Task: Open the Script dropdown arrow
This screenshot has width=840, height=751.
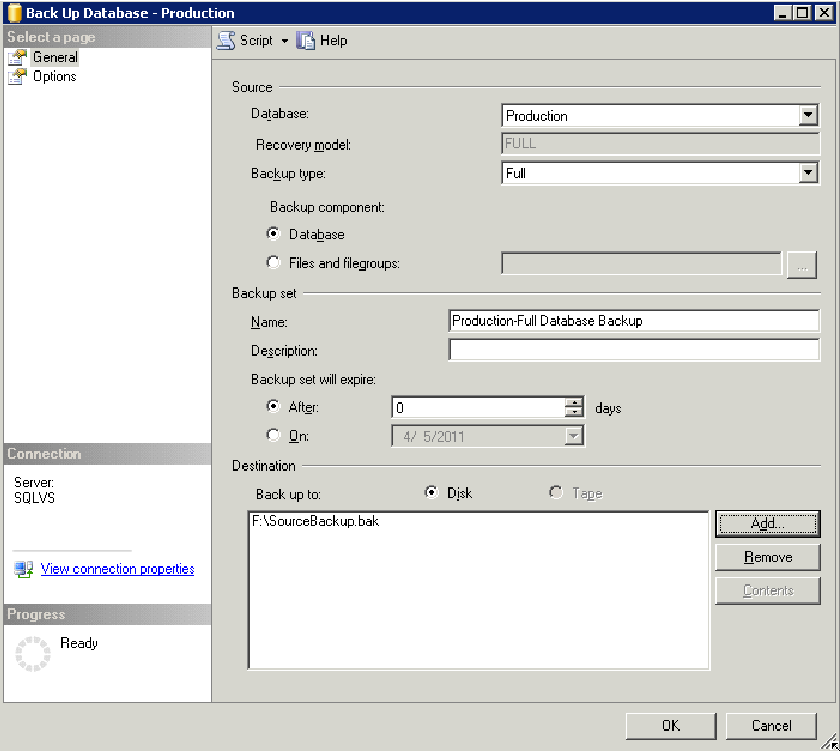Action: pyautogui.click(x=284, y=41)
